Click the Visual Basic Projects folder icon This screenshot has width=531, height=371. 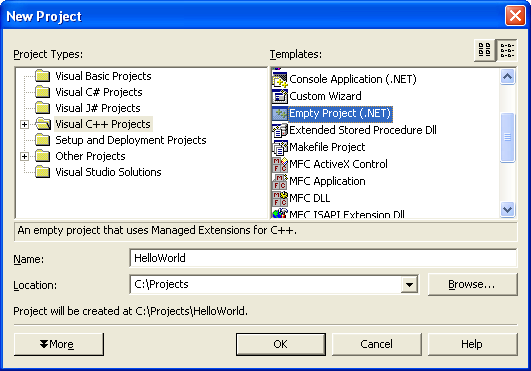pos(43,76)
